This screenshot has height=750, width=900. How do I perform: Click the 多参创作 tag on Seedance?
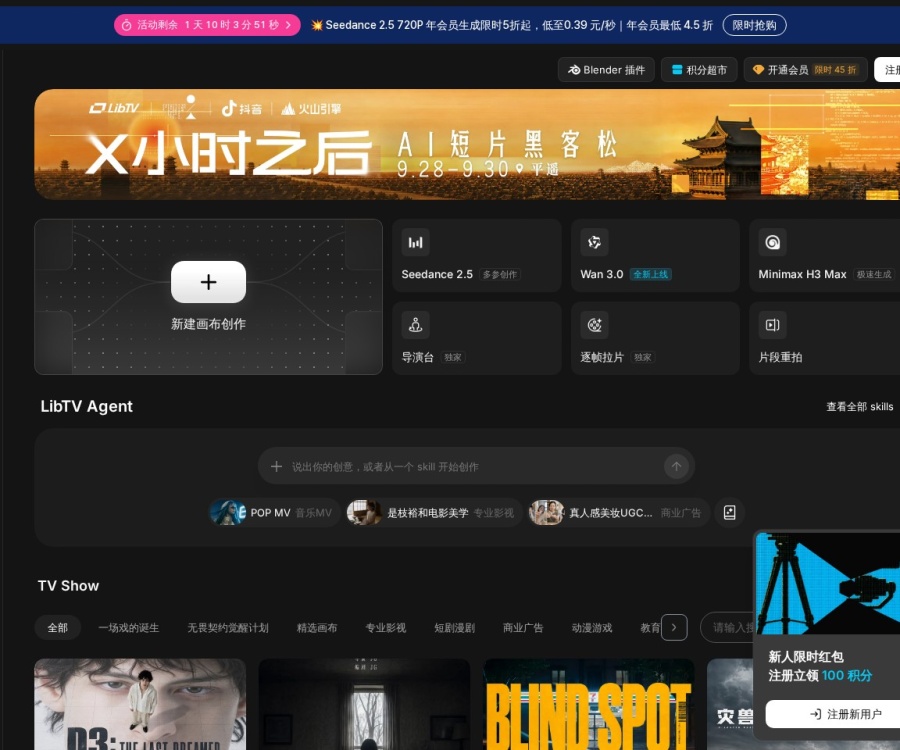pos(500,275)
